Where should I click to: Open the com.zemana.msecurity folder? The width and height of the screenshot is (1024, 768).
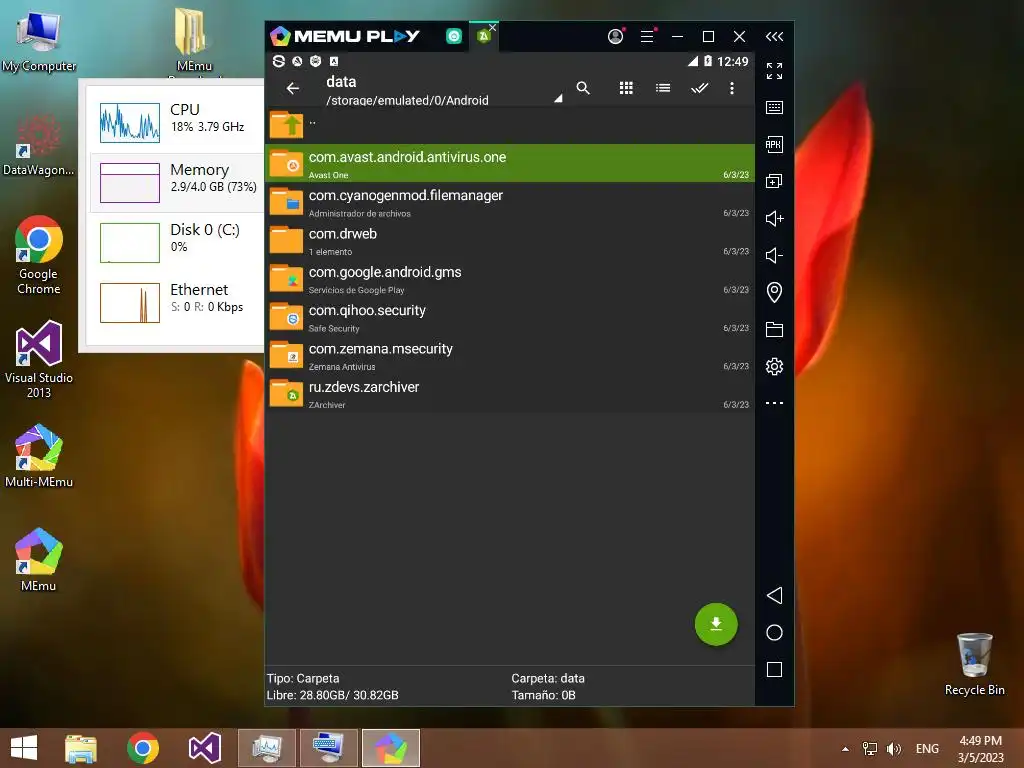pos(510,355)
